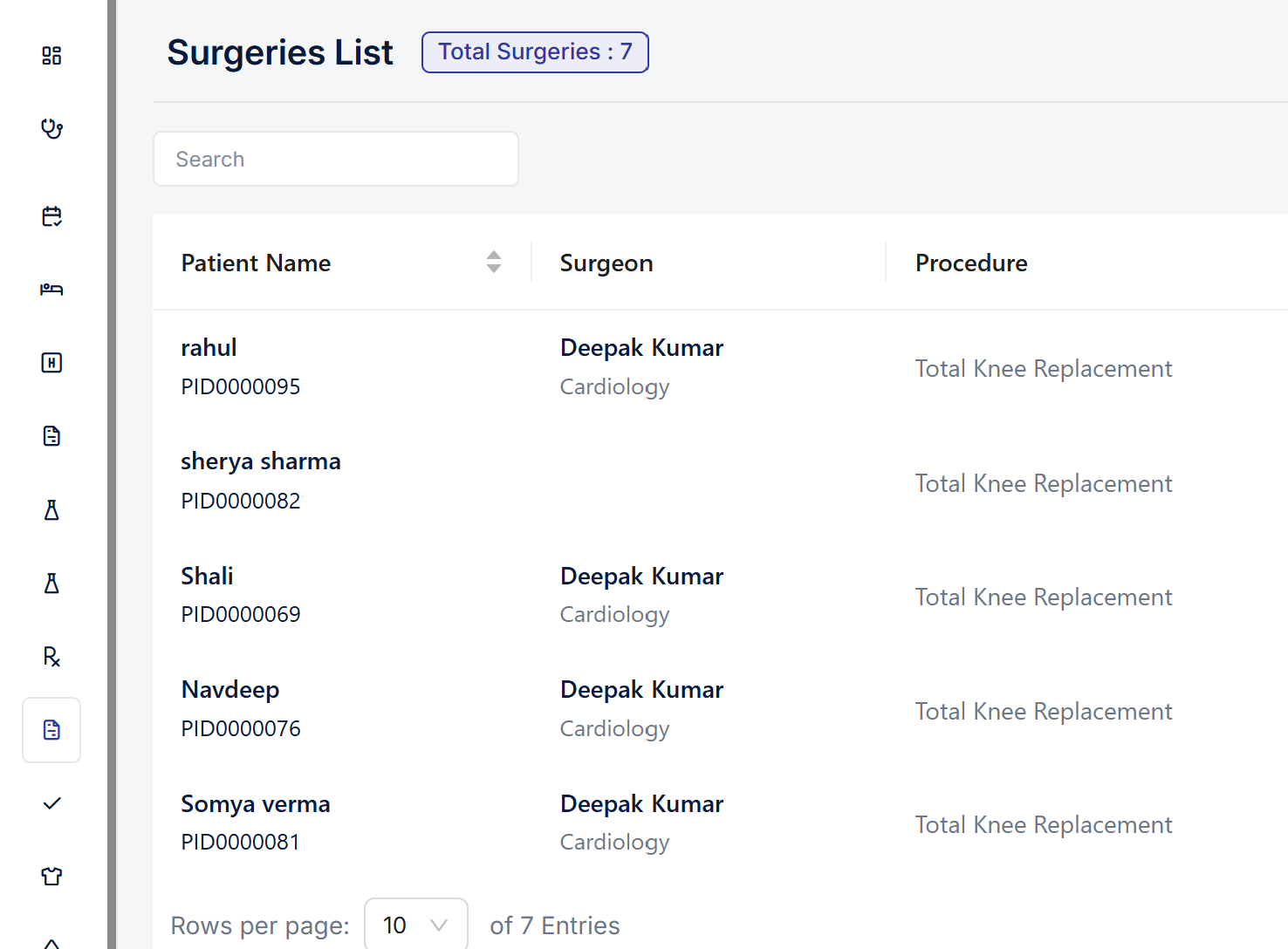The width and height of the screenshot is (1288, 949).
Task: Click the Surgeon column header
Action: [x=606, y=263]
